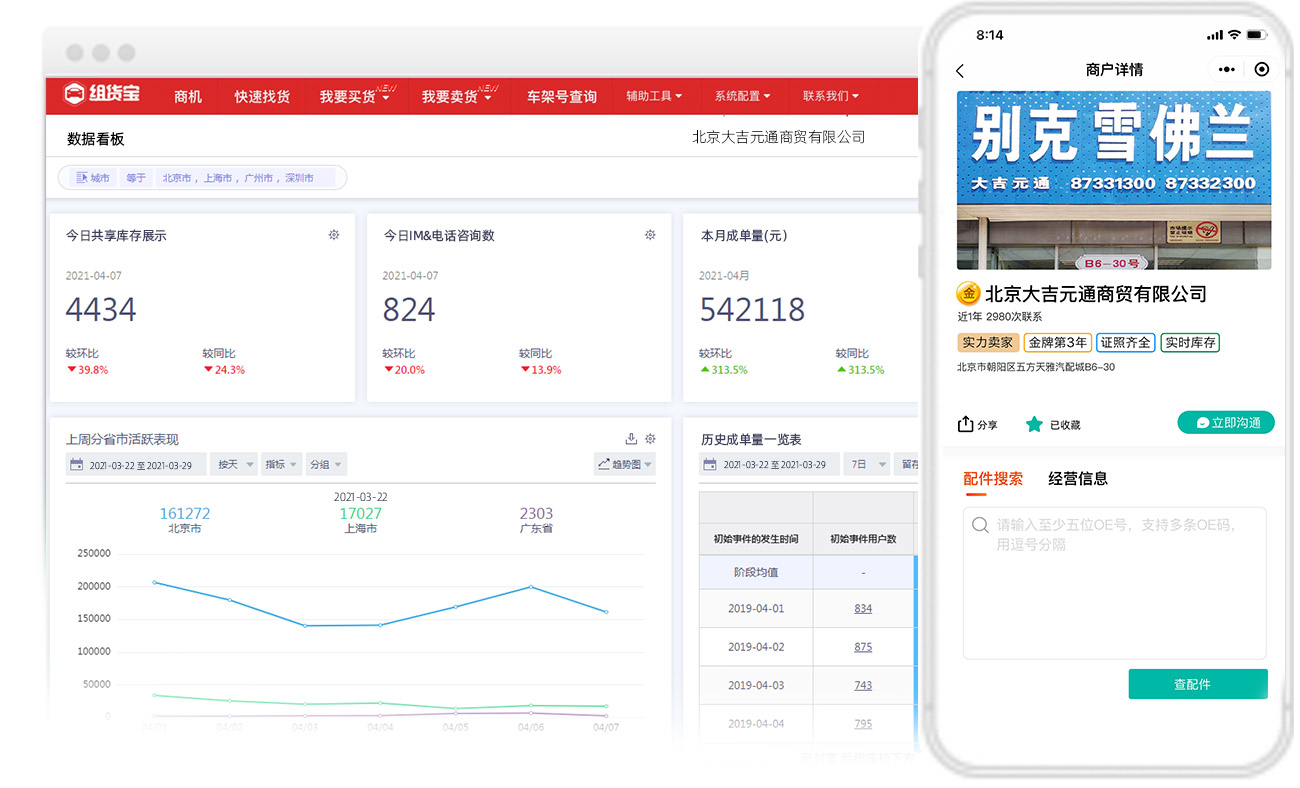
Task: Click the 实时库存 tag
Action: point(1190,342)
